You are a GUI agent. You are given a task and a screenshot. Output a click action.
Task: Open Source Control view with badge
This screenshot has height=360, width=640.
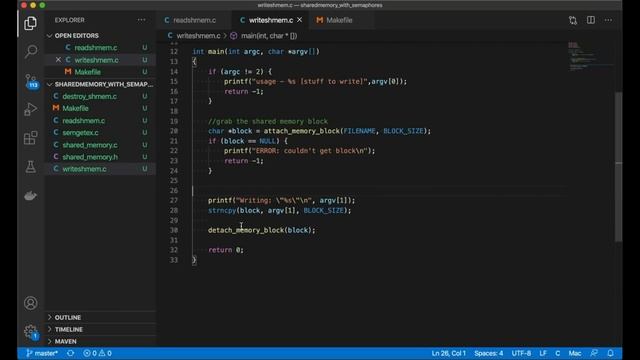pos(31,81)
